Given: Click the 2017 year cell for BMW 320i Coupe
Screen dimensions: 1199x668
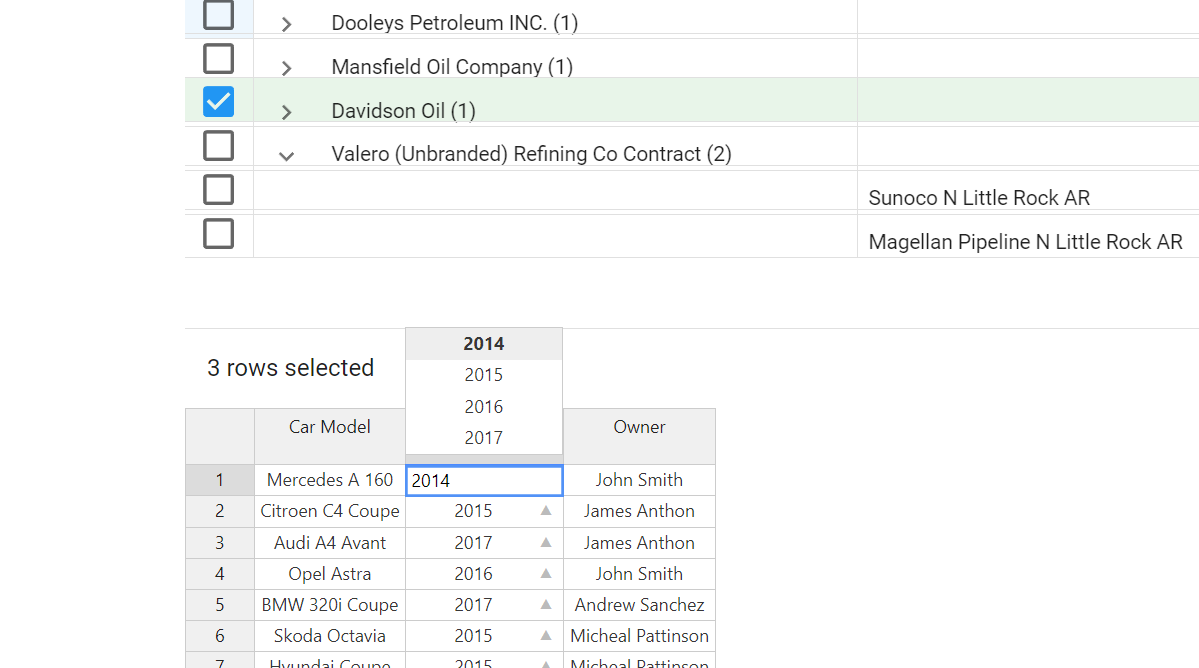Looking at the screenshot, I should pyautogui.click(x=484, y=605).
